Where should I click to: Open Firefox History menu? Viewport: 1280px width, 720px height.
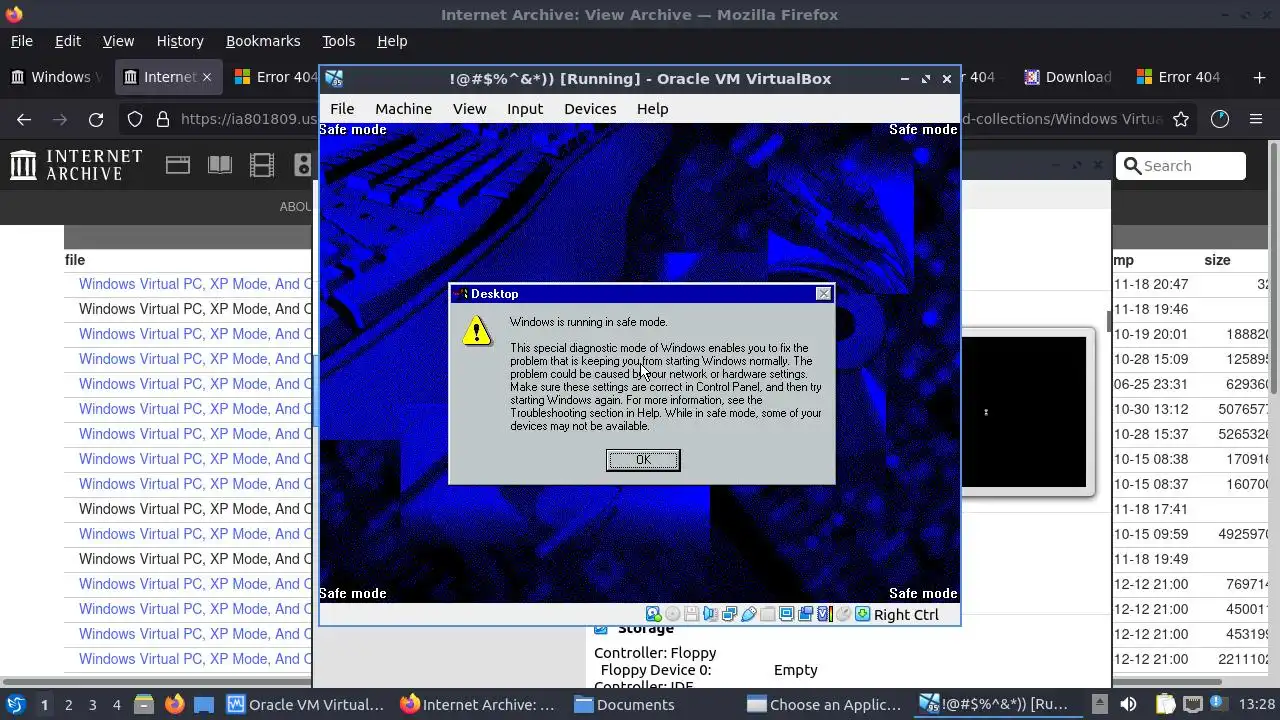pos(180,41)
